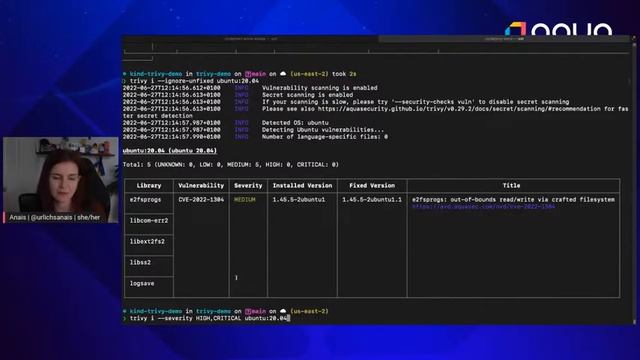Click the Number of language-specific files line

pyautogui.click(x=256, y=137)
